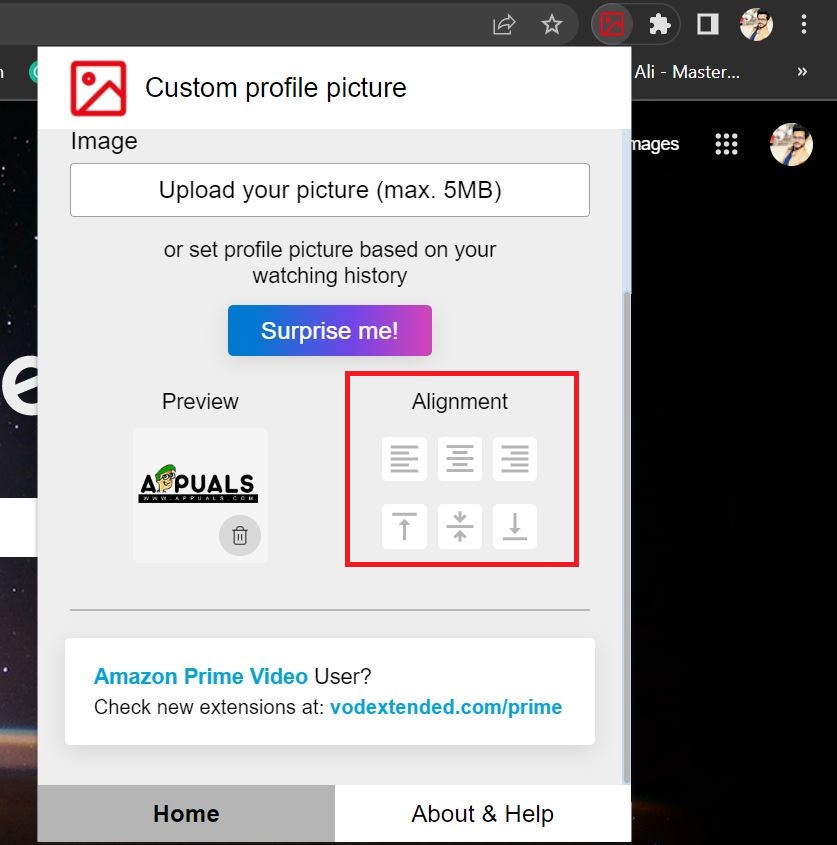Click the Google account avatar on the page
Viewport: 837px width, 845px height.
pyautogui.click(x=791, y=144)
